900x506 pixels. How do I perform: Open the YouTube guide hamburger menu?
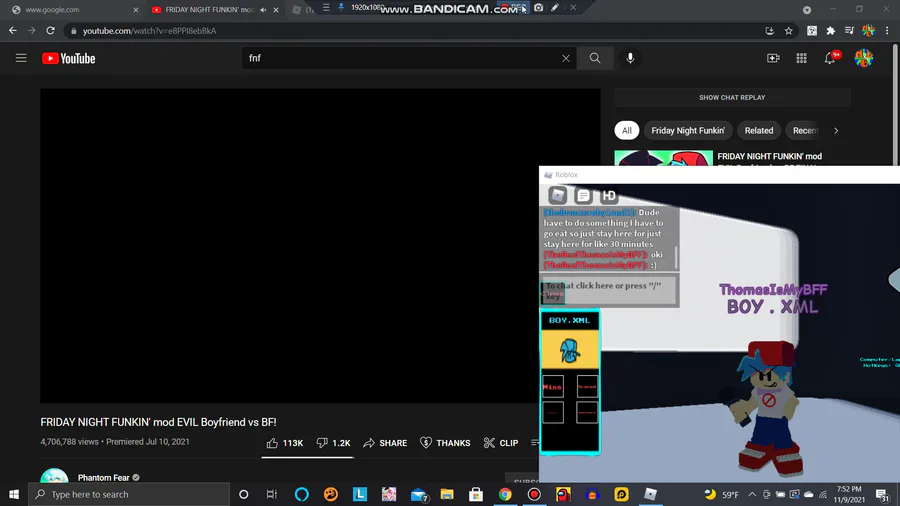(x=21, y=58)
